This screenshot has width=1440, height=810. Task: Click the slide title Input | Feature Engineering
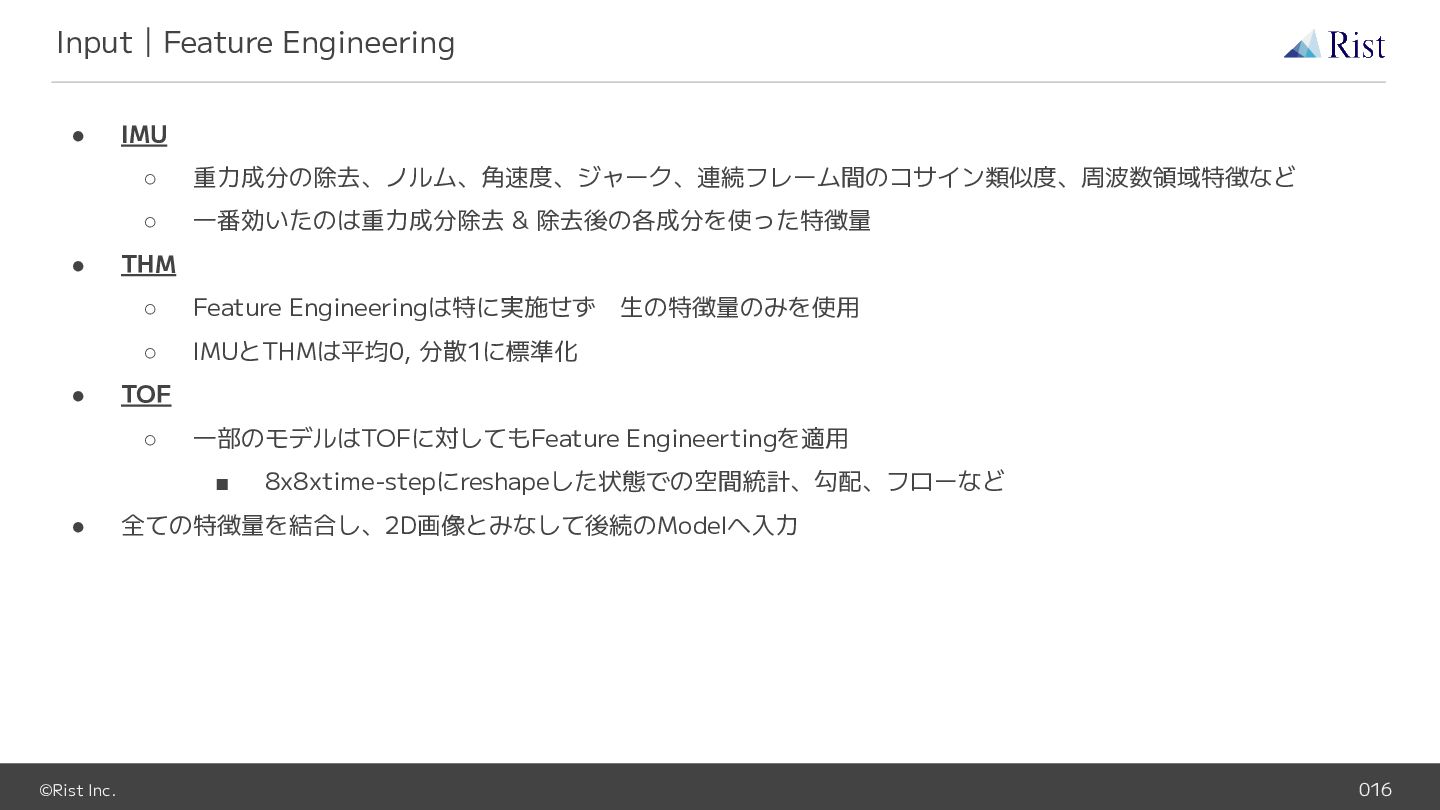coord(256,42)
